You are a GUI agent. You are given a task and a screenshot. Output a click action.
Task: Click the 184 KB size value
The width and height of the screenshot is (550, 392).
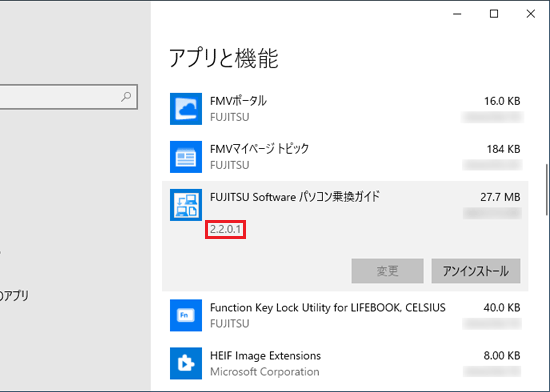503,149
